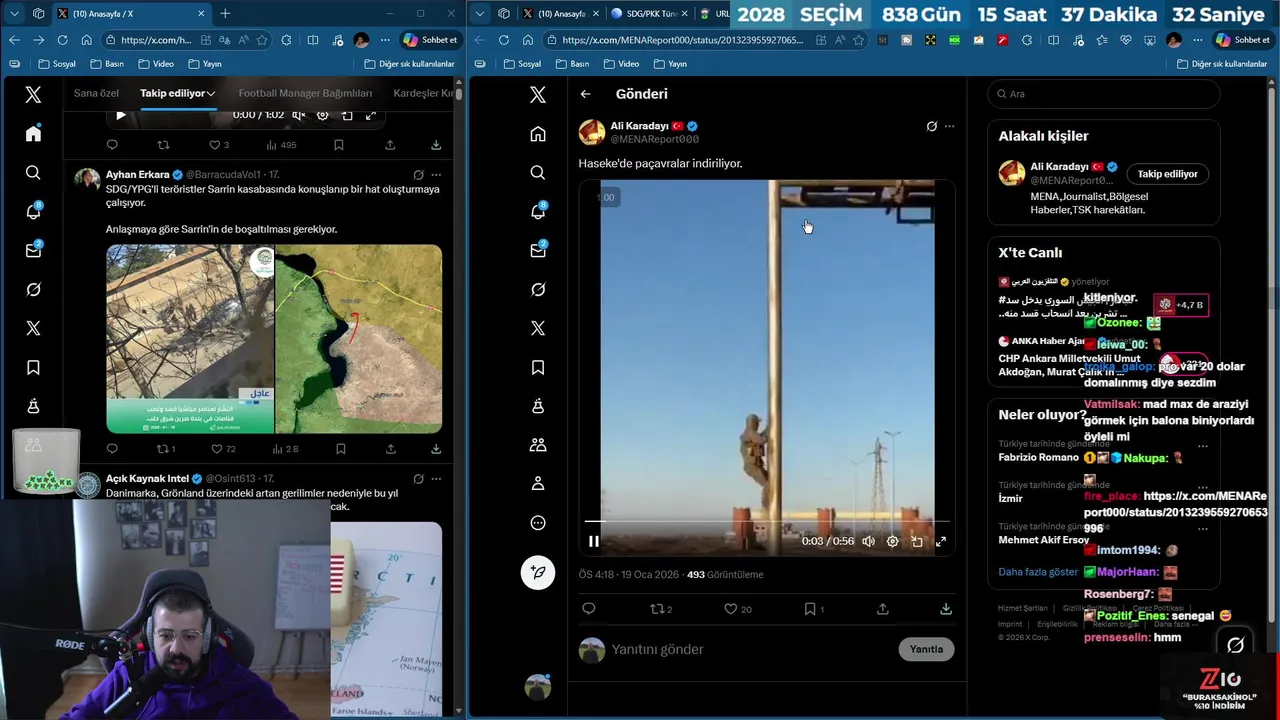Download video from Ali Karadayı's post
The image size is (1280, 720).
click(x=946, y=608)
